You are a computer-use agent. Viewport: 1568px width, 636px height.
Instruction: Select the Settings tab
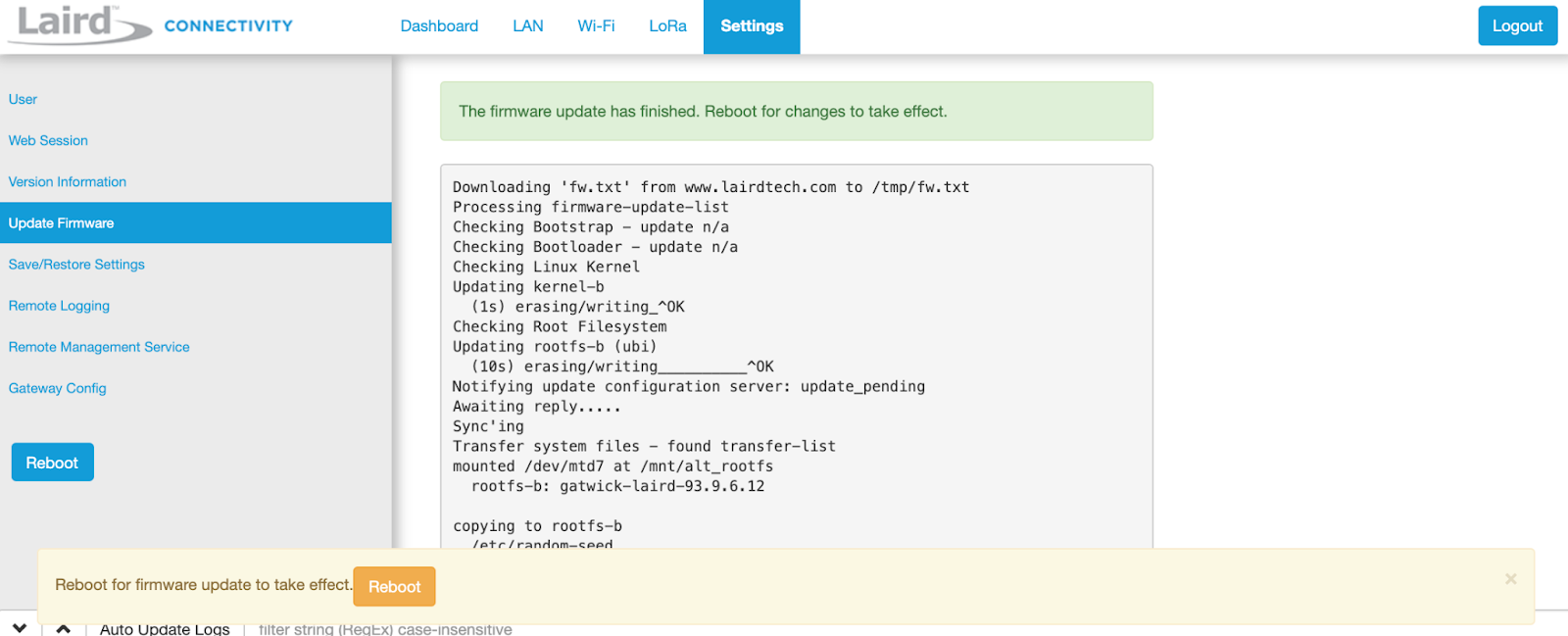coord(752,26)
